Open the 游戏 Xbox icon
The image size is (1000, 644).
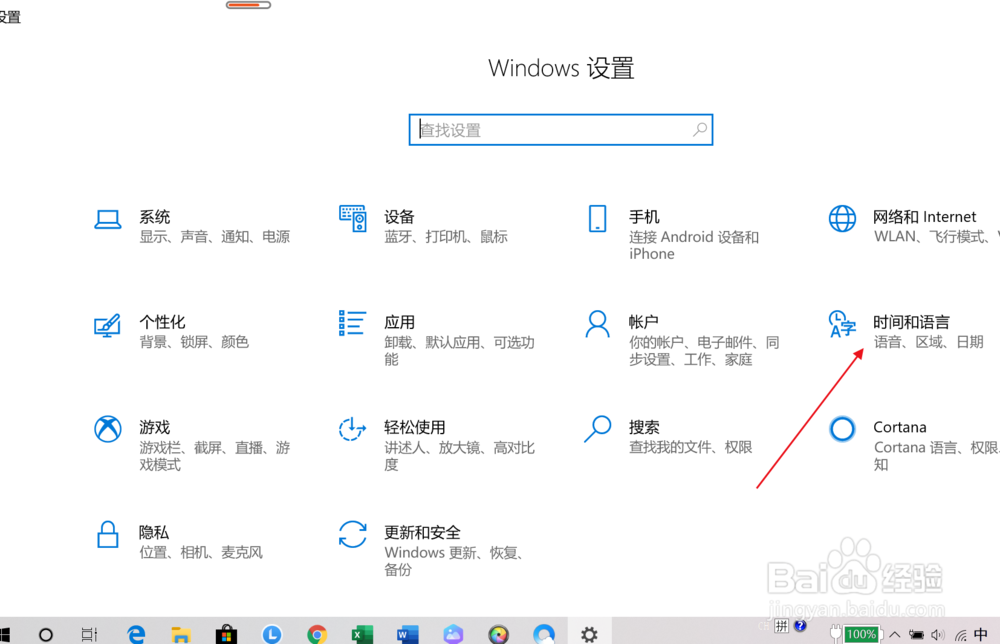coord(108,429)
